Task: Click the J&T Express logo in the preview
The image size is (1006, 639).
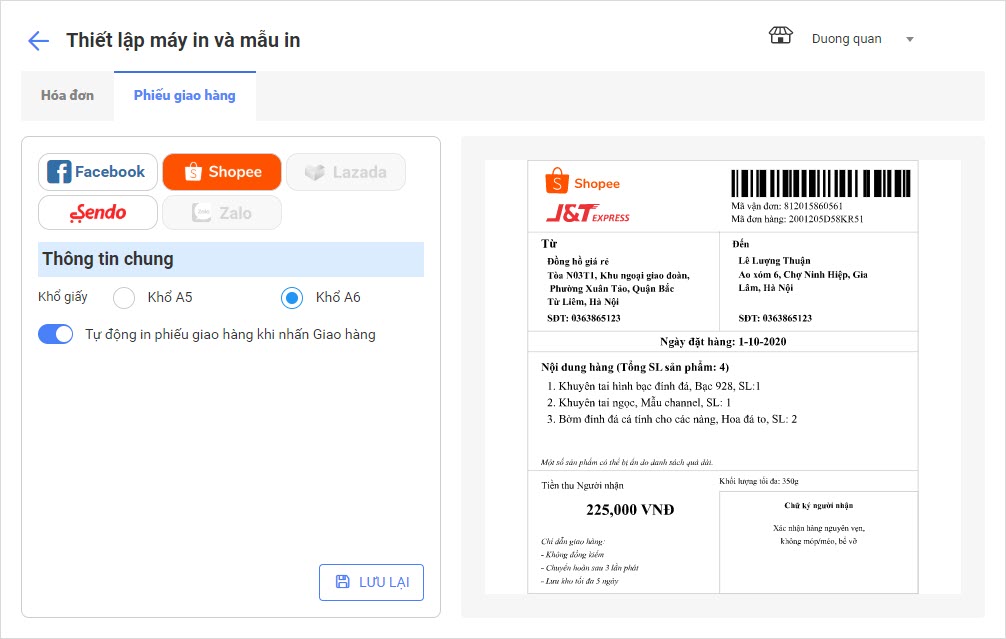Action: (587, 214)
